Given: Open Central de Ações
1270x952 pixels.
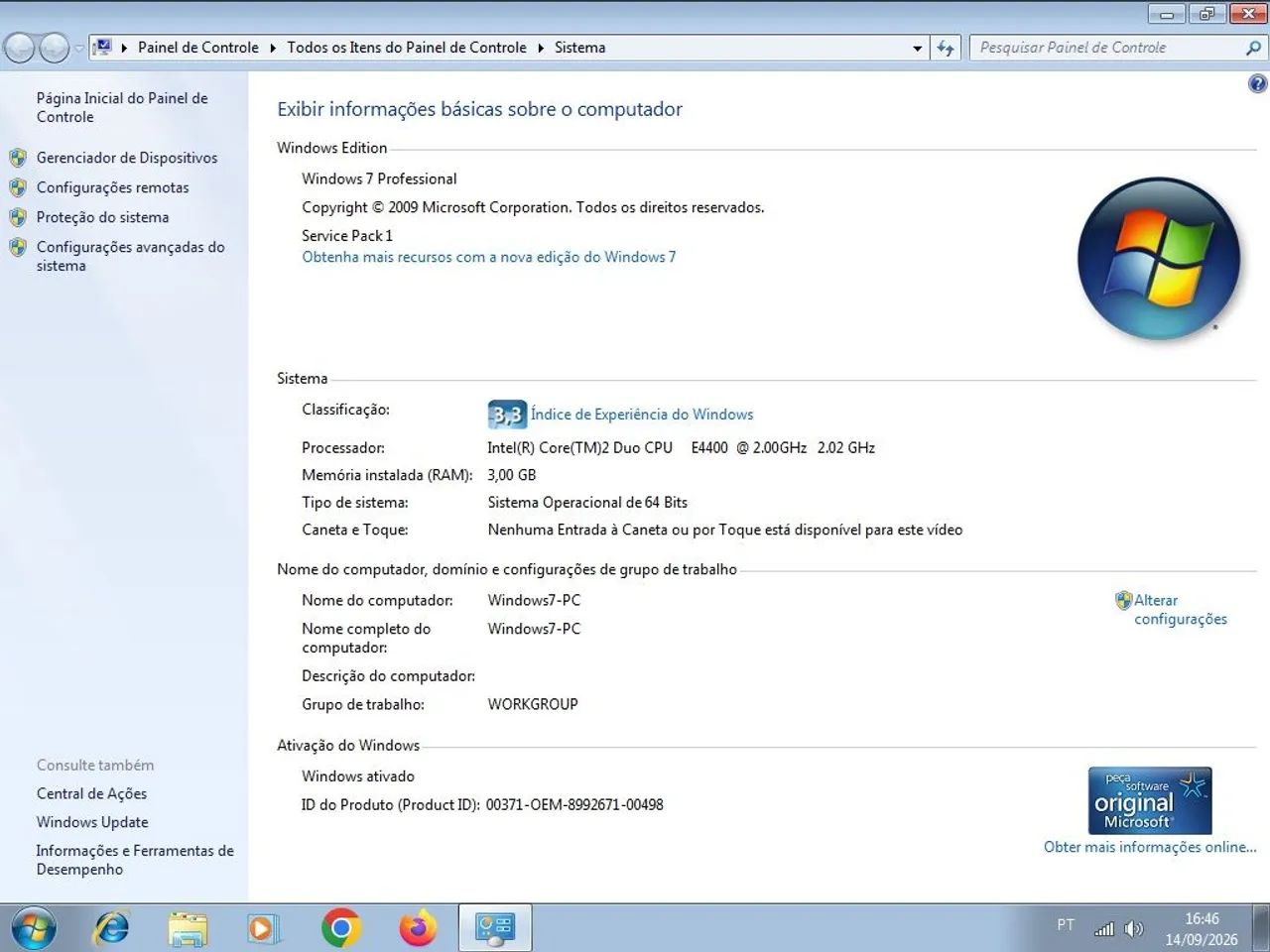Looking at the screenshot, I should [x=91, y=793].
